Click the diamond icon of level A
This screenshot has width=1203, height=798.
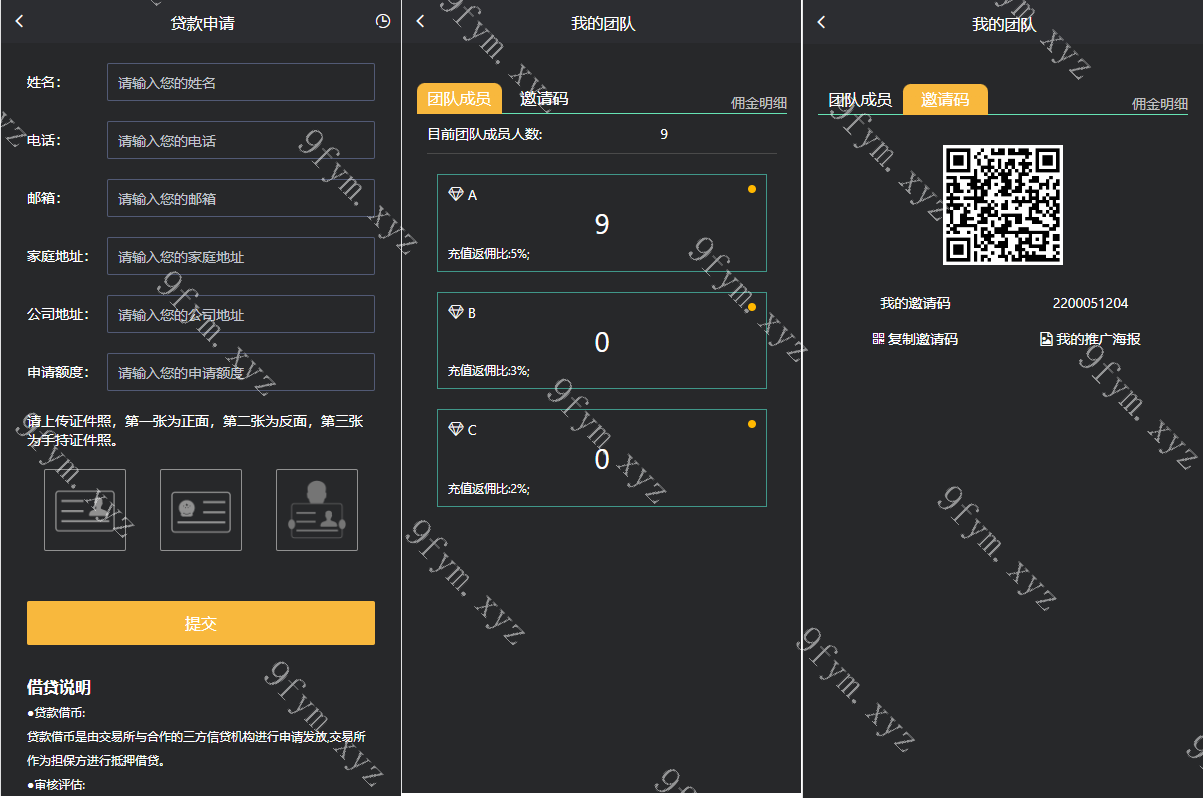tap(456, 194)
